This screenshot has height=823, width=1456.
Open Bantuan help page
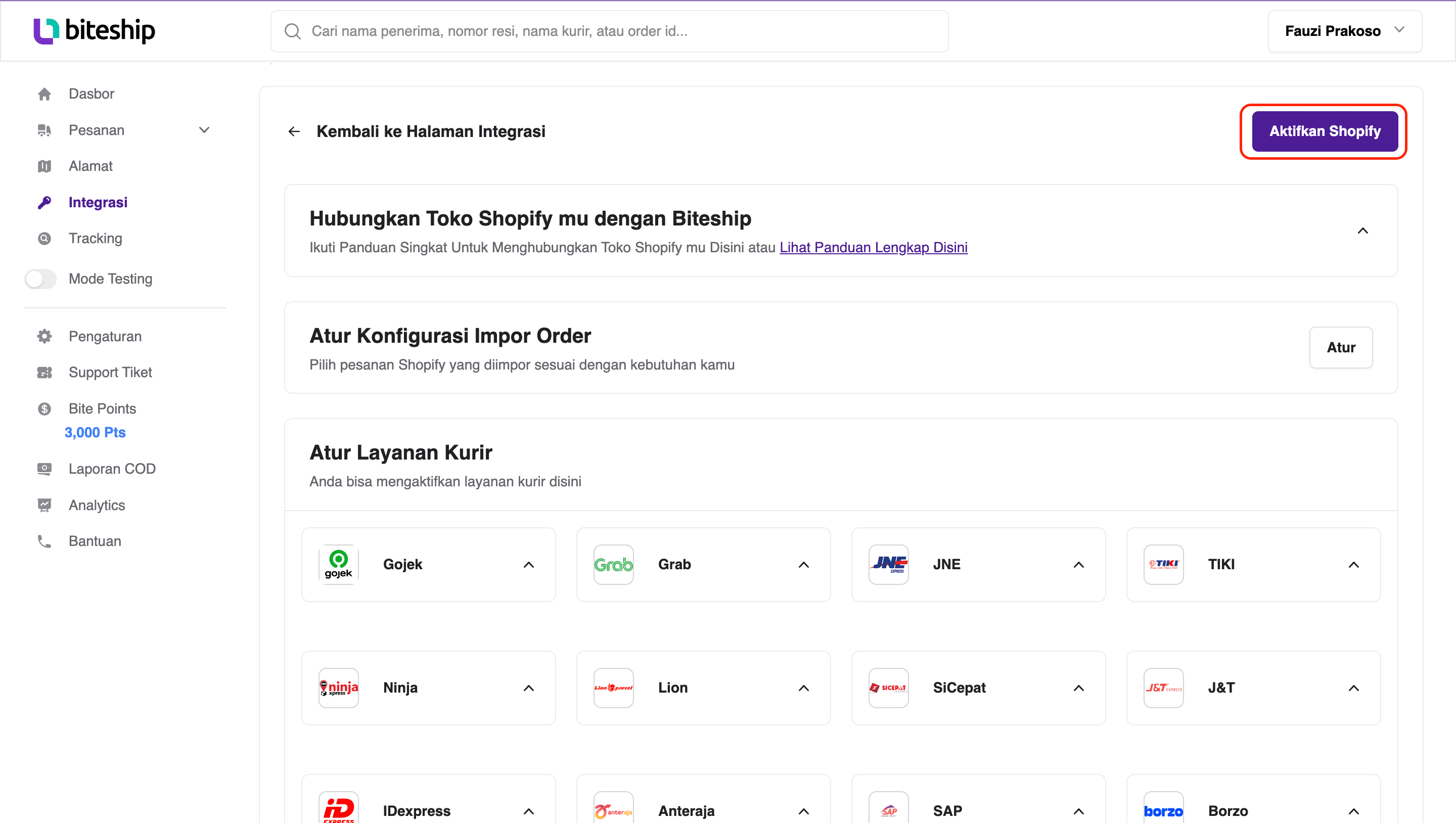(95, 541)
